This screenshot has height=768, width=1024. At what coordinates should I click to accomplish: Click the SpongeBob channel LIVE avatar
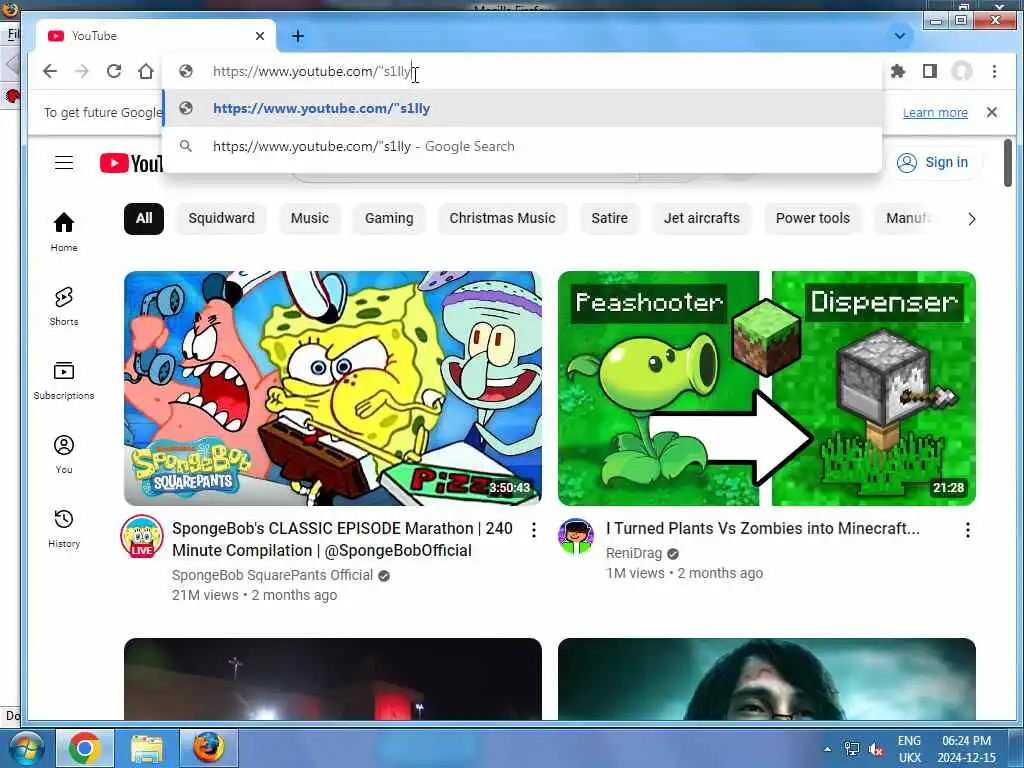pyautogui.click(x=142, y=536)
